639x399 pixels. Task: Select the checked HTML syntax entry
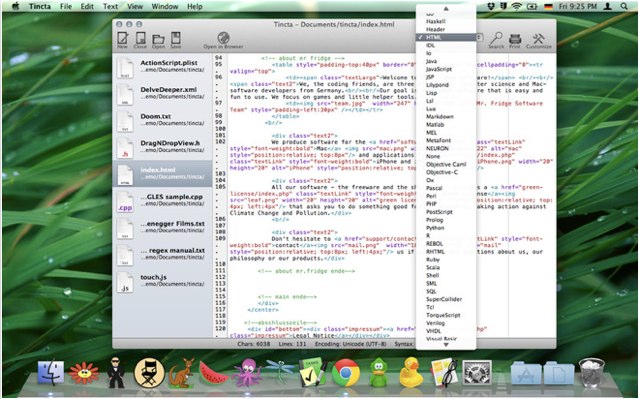(x=446, y=37)
